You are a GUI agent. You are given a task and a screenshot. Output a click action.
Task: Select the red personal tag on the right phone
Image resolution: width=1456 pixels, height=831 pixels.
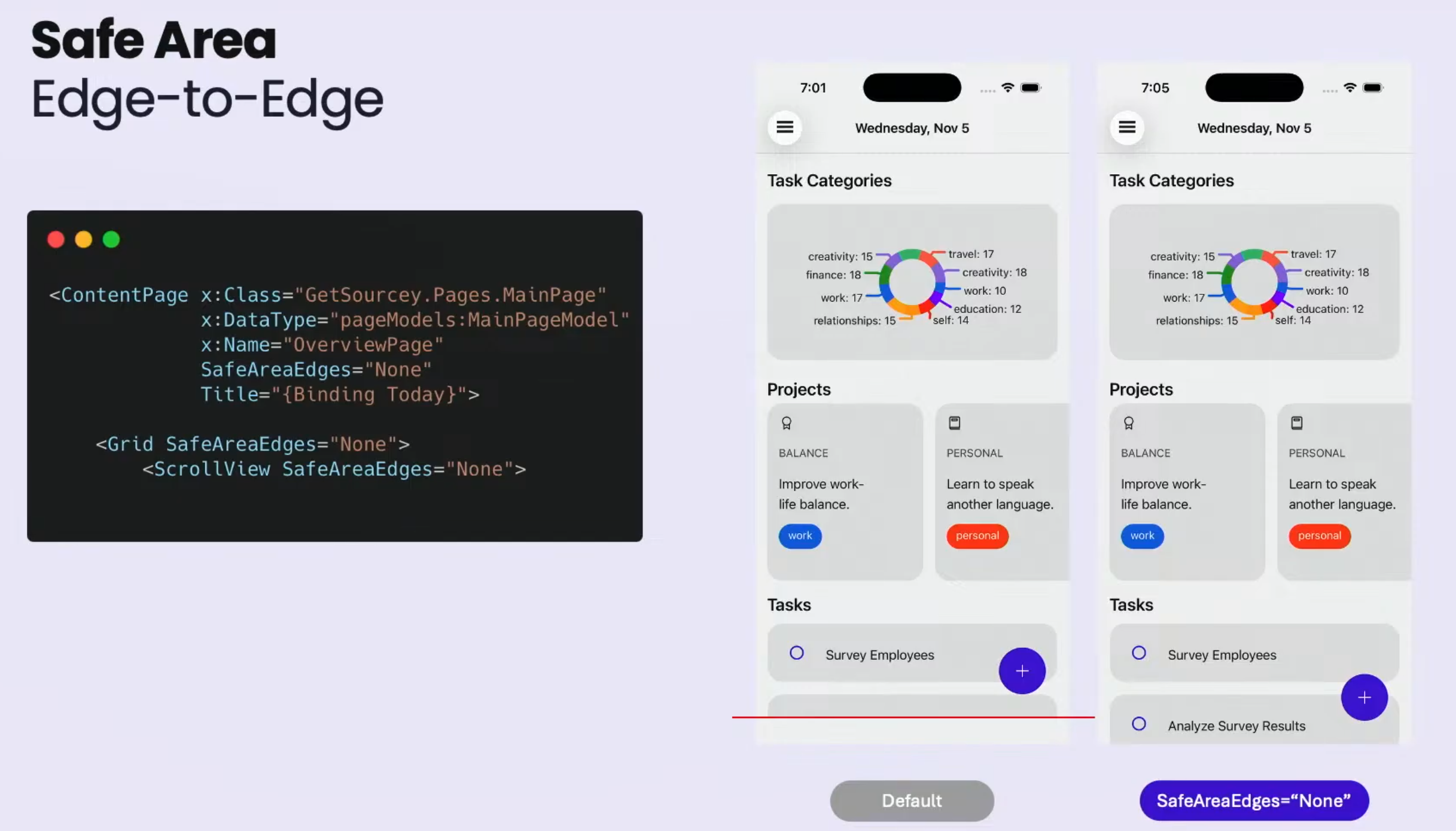point(1319,535)
